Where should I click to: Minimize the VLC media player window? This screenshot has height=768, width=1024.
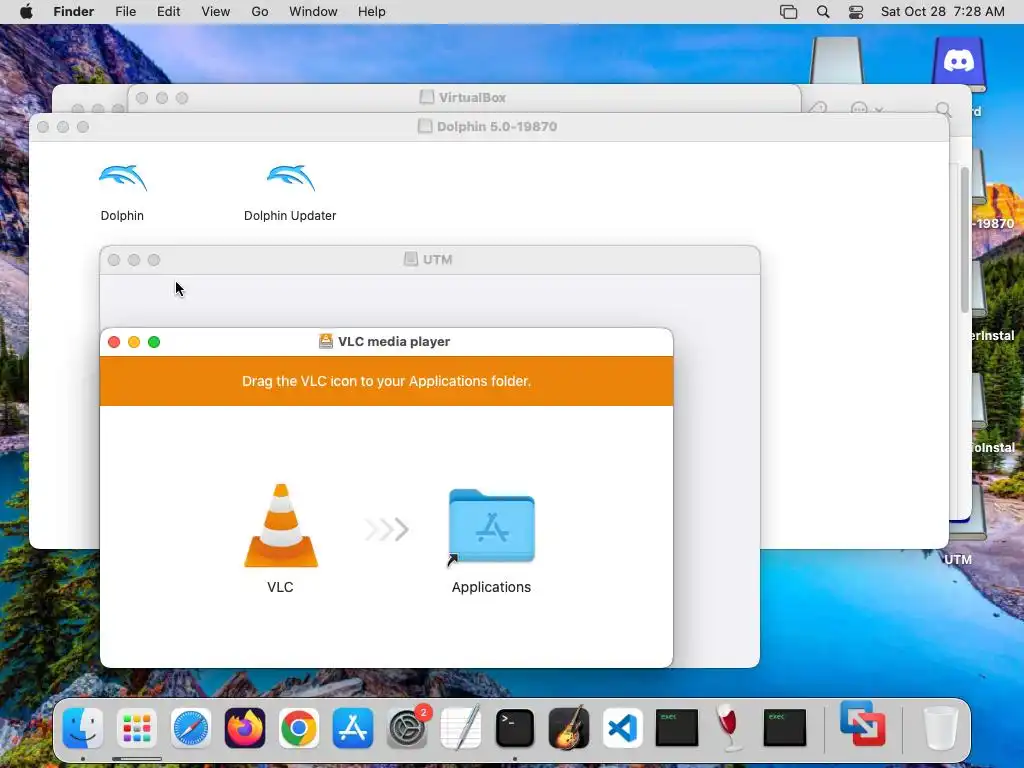point(134,342)
